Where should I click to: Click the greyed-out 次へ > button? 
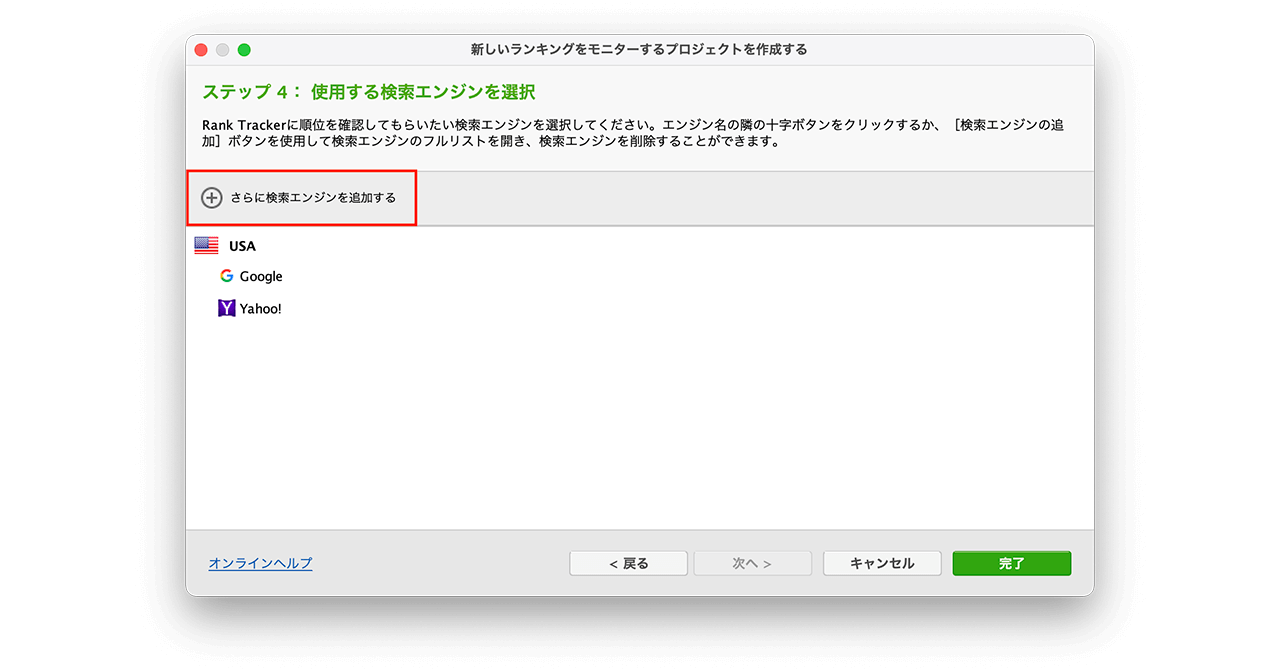[x=752, y=563]
